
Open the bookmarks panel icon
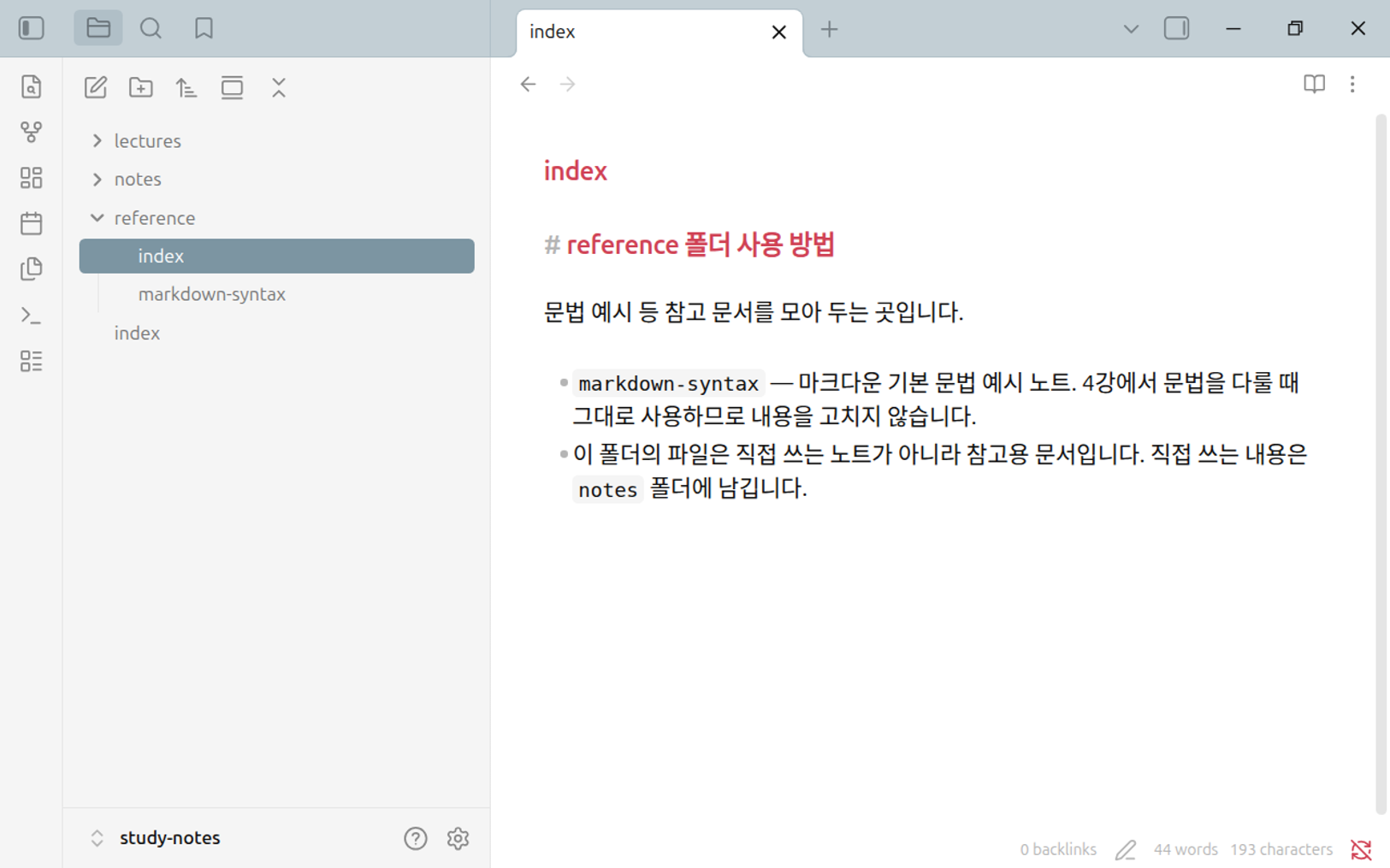(204, 28)
